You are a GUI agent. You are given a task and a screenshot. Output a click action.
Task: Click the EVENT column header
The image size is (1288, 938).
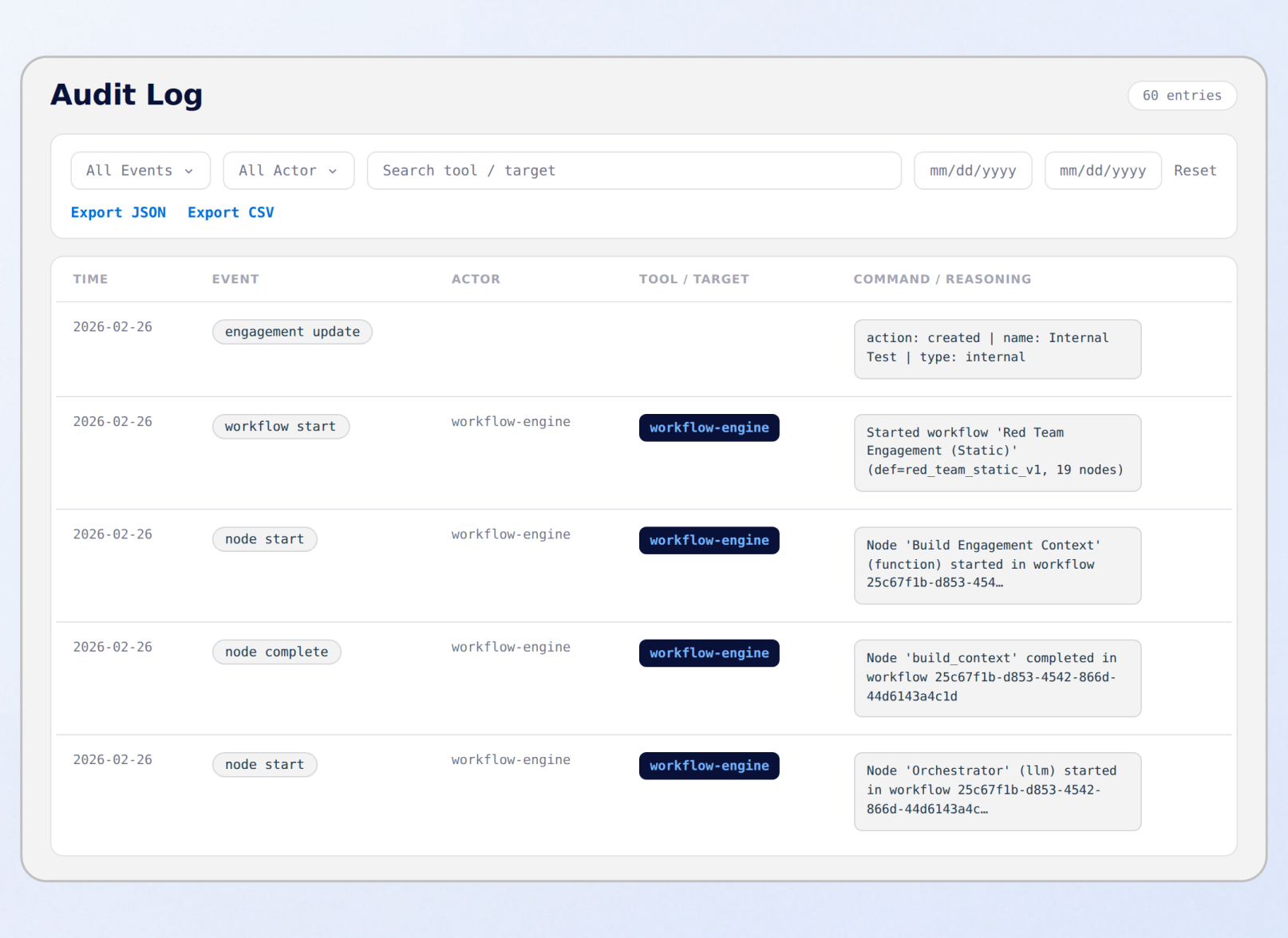coord(235,279)
